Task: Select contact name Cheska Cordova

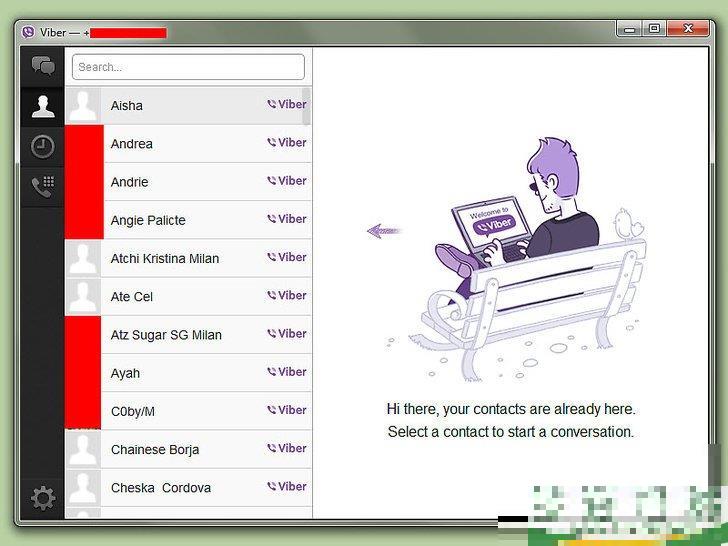Action: [161, 488]
